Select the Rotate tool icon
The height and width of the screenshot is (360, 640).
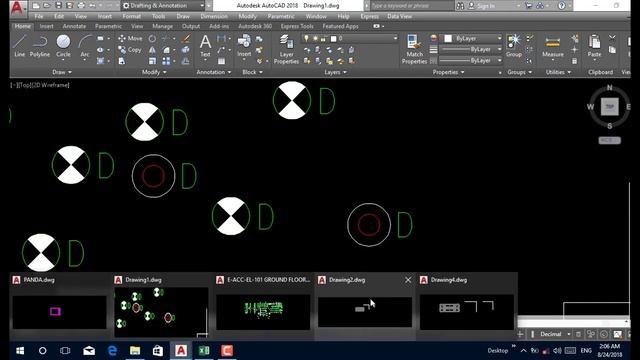(x=152, y=38)
